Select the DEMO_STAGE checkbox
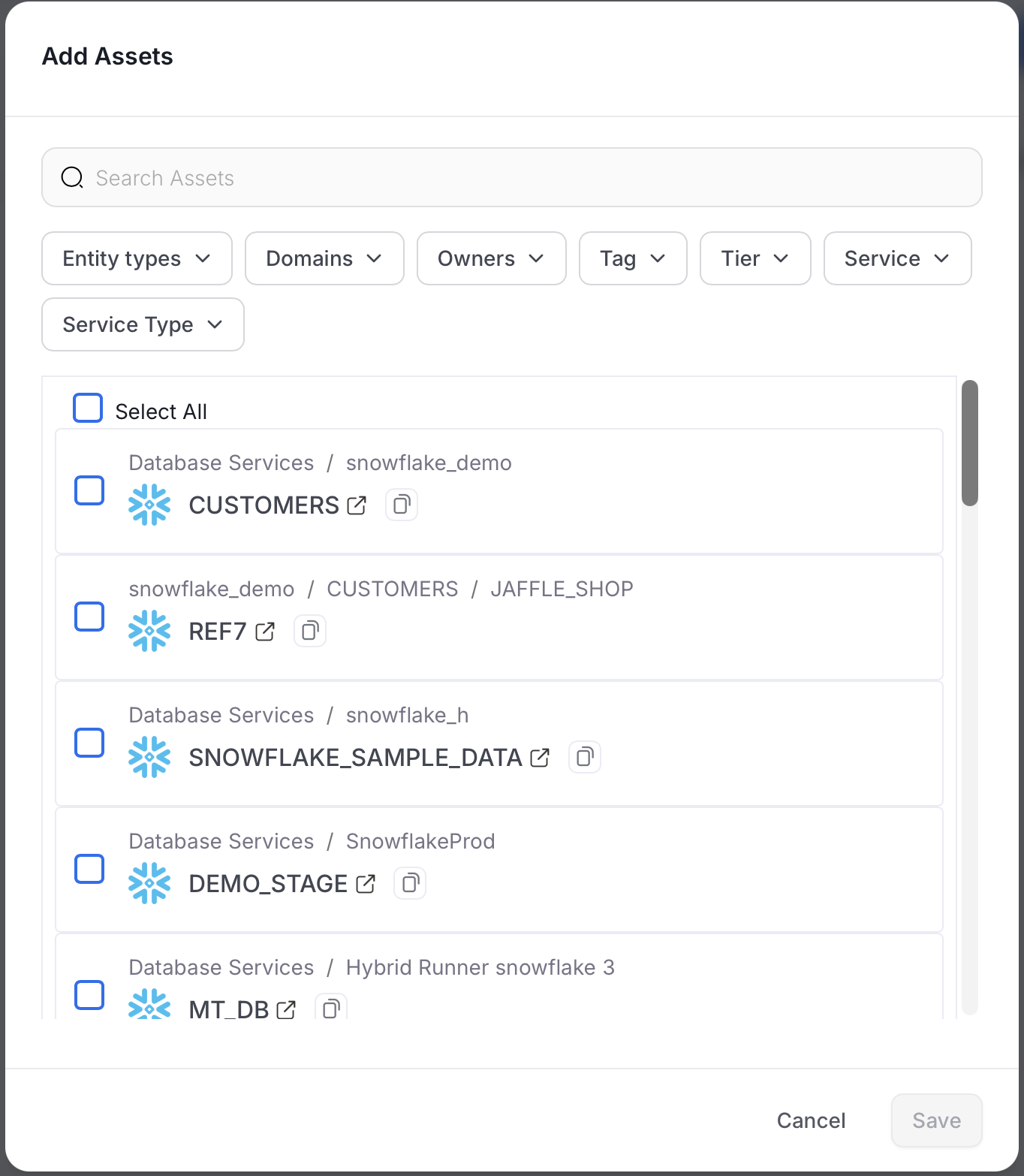The height and width of the screenshot is (1176, 1024). pos(89,869)
